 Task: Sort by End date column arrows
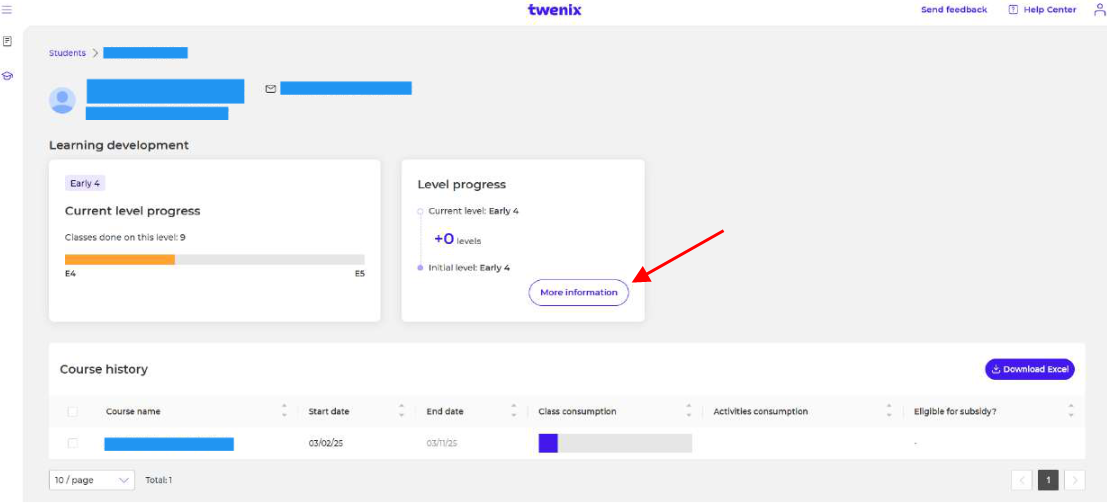(515, 411)
